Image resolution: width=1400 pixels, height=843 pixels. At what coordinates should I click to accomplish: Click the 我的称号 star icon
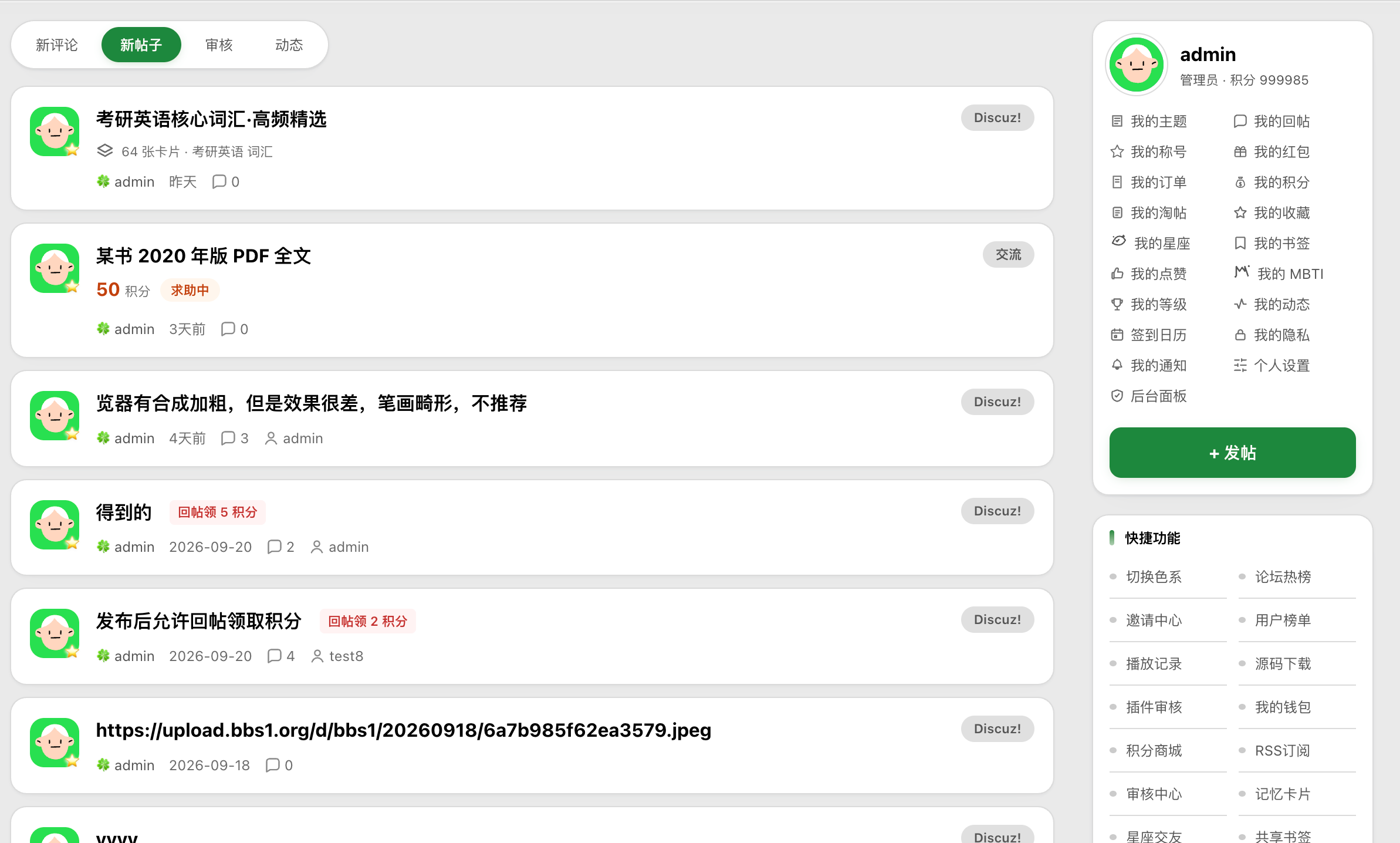coord(1117,152)
